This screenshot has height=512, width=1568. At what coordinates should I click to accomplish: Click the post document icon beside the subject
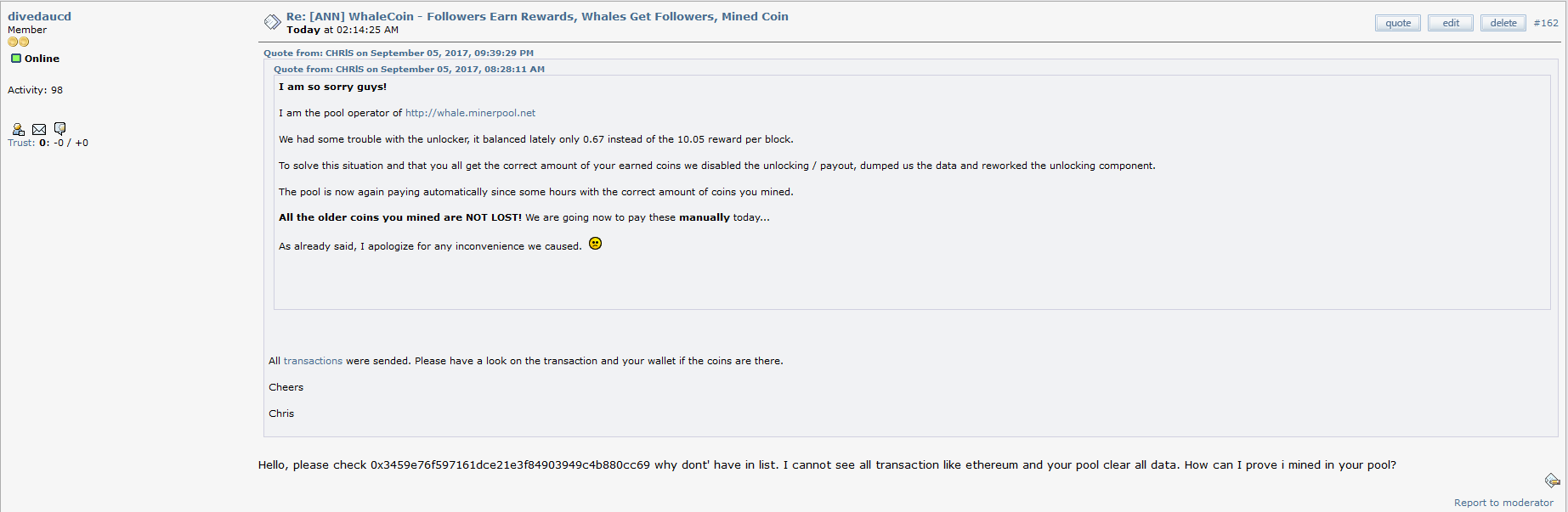click(272, 22)
